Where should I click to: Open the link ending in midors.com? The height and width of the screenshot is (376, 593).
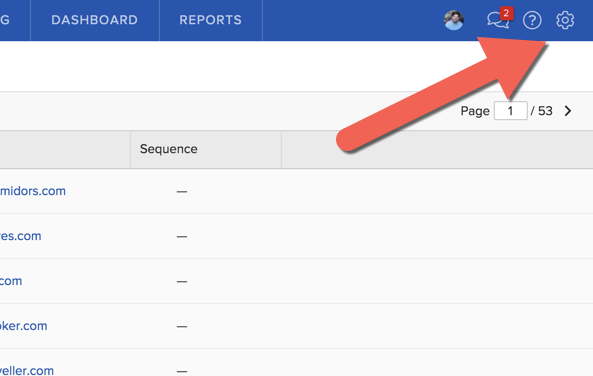point(33,191)
